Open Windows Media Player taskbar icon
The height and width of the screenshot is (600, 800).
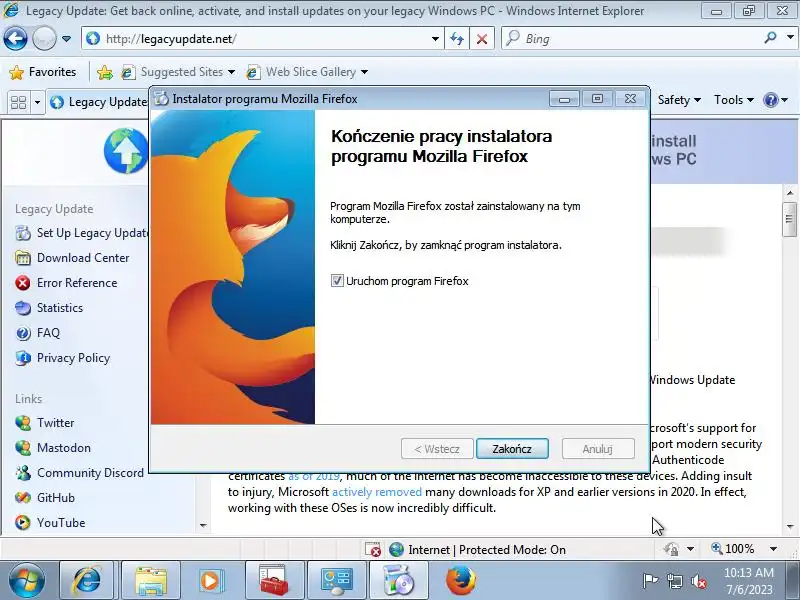(210, 581)
